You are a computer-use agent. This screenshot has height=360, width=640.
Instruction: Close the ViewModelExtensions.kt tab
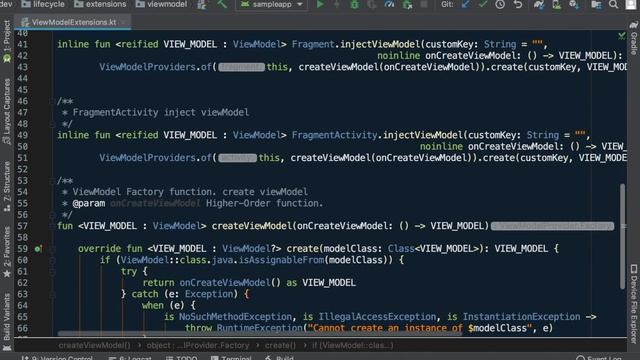pyautogui.click(x=124, y=22)
